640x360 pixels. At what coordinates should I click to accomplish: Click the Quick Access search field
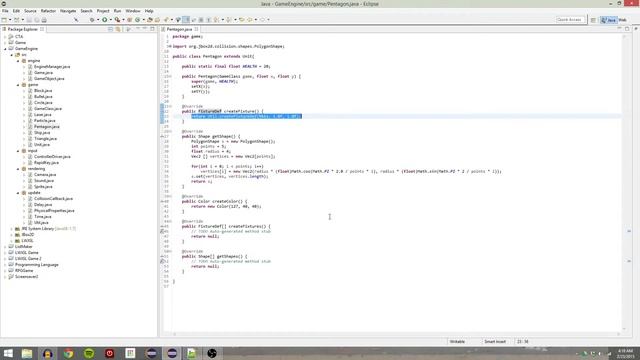570,20
